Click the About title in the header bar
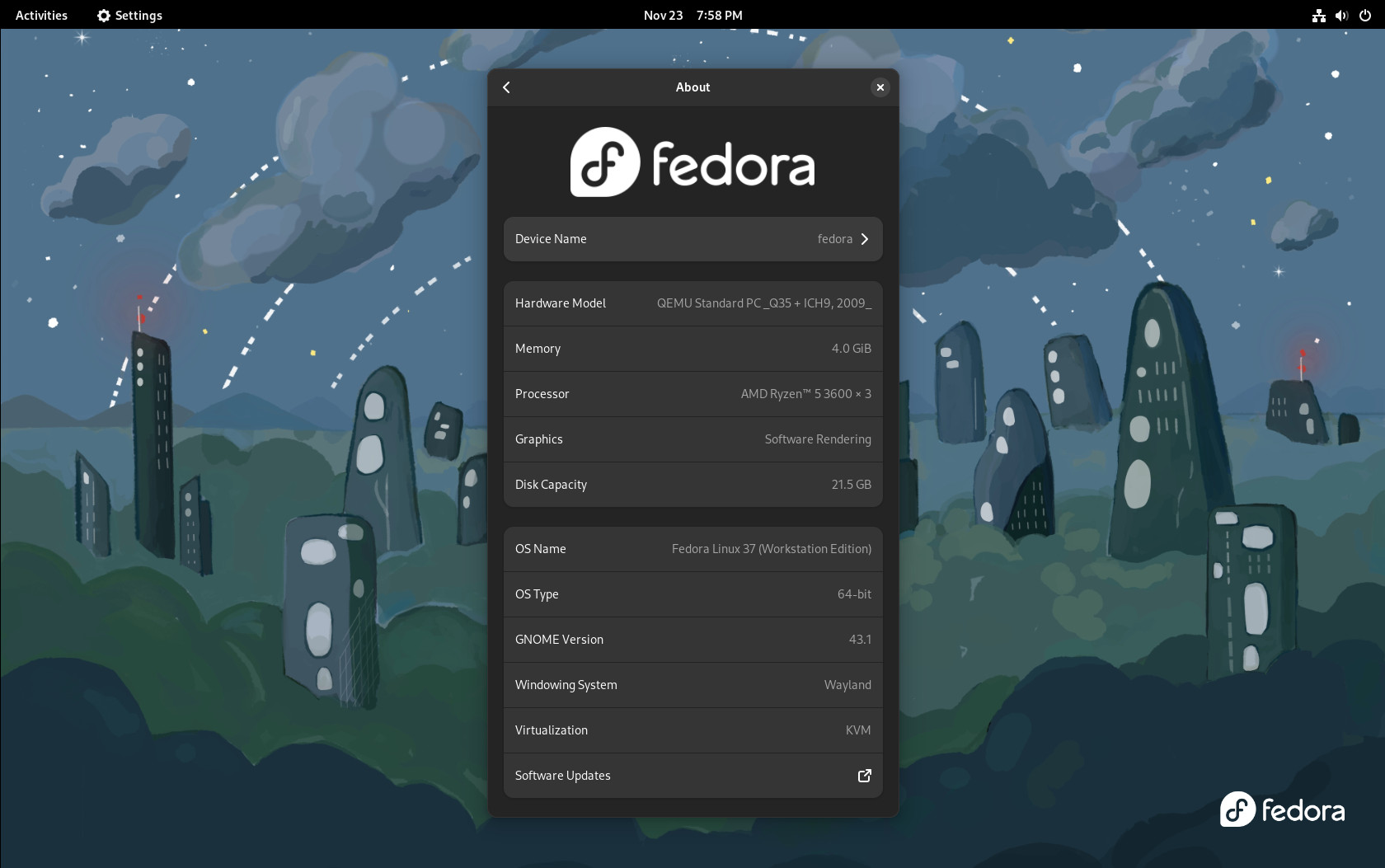This screenshot has width=1385, height=868. 692,87
